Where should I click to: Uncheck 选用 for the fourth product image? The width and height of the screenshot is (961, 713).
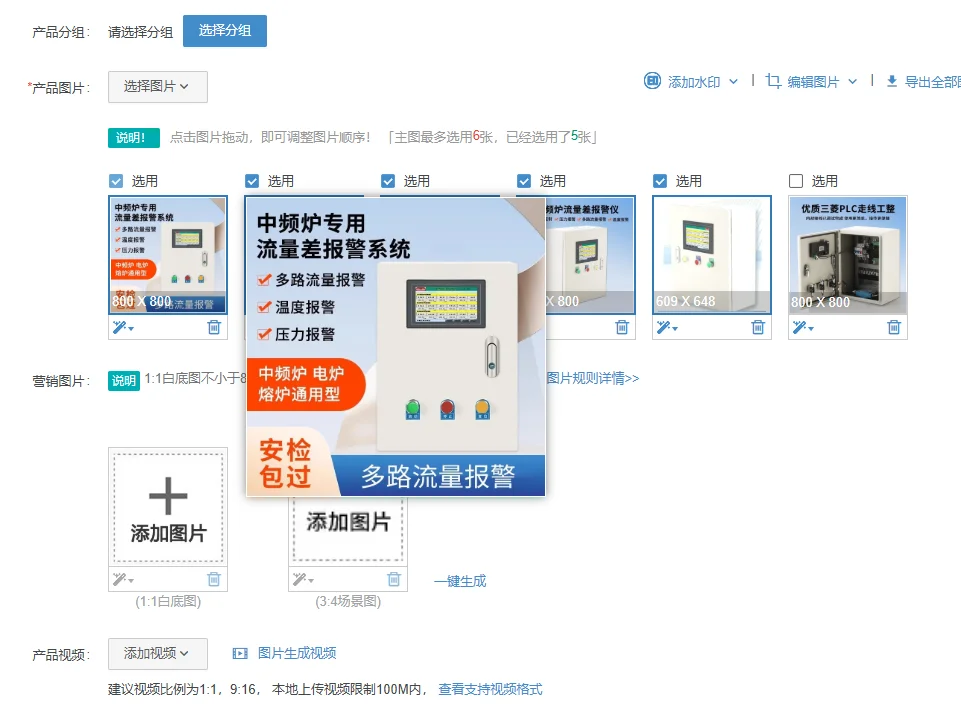(x=524, y=181)
